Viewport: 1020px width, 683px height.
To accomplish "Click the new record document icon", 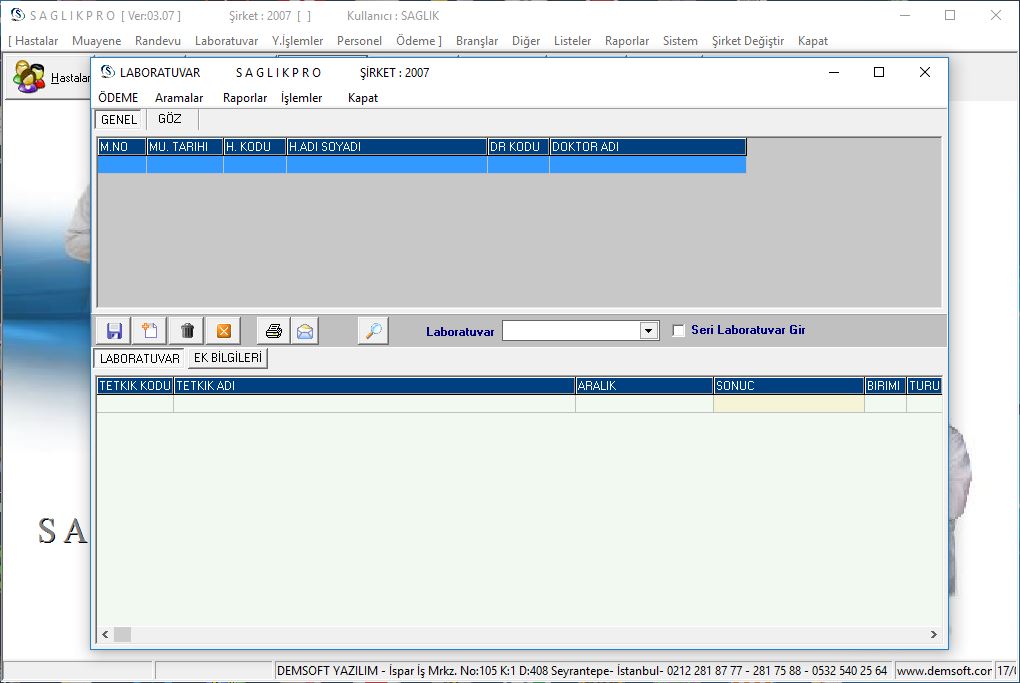I will point(150,331).
